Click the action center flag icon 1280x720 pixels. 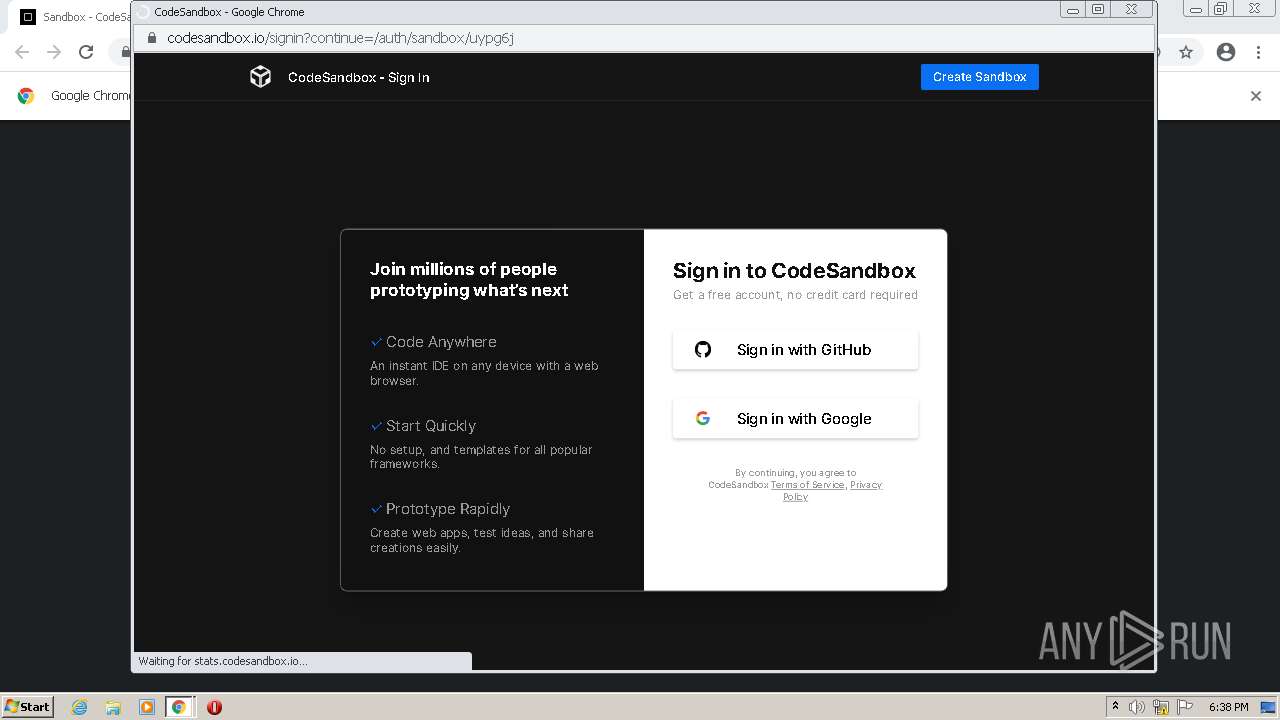tap(1185, 707)
